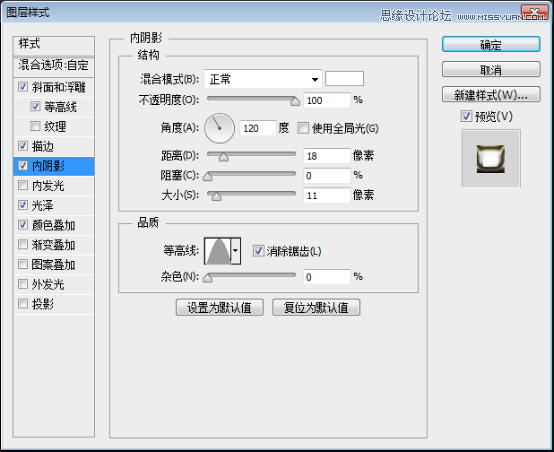Screen dimensions: 554x452
Task: Click the 等高线 contour curve thumbnail
Action: pos(218,251)
